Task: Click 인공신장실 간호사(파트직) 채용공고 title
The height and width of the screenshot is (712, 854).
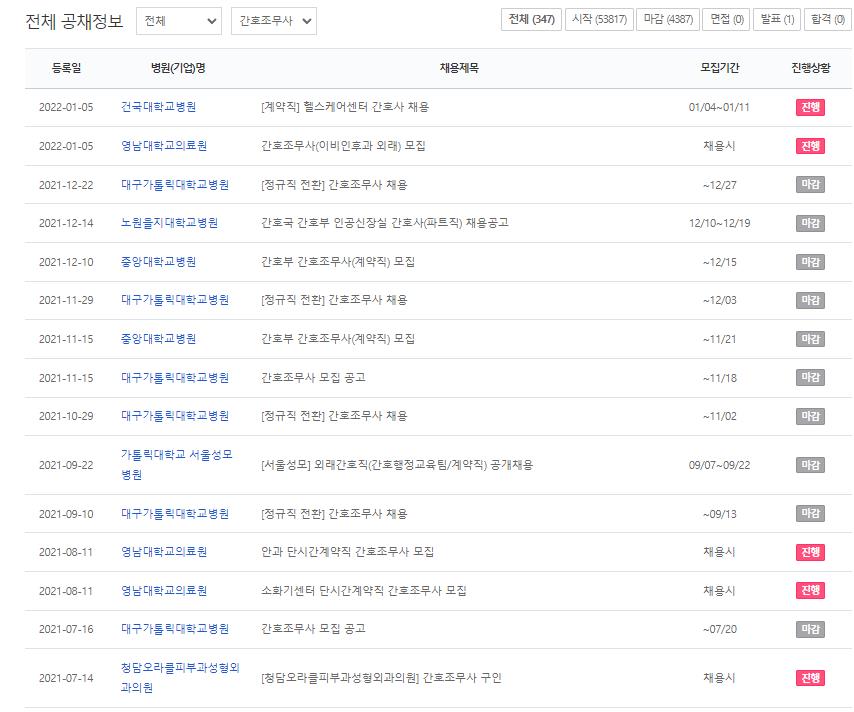Action: [x=385, y=223]
